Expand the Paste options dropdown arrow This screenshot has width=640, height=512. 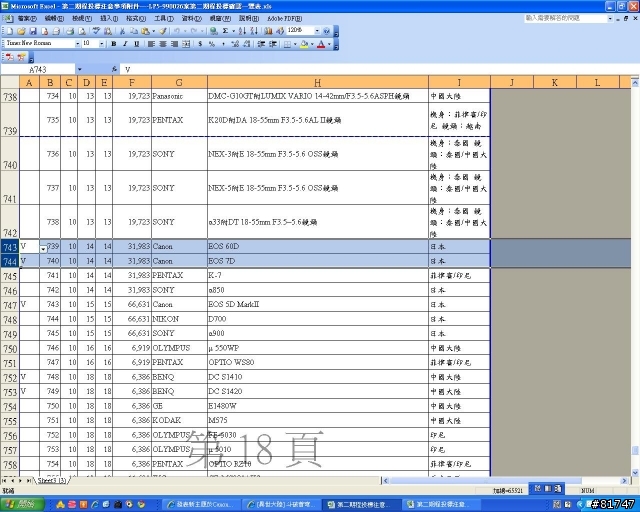coord(153,31)
